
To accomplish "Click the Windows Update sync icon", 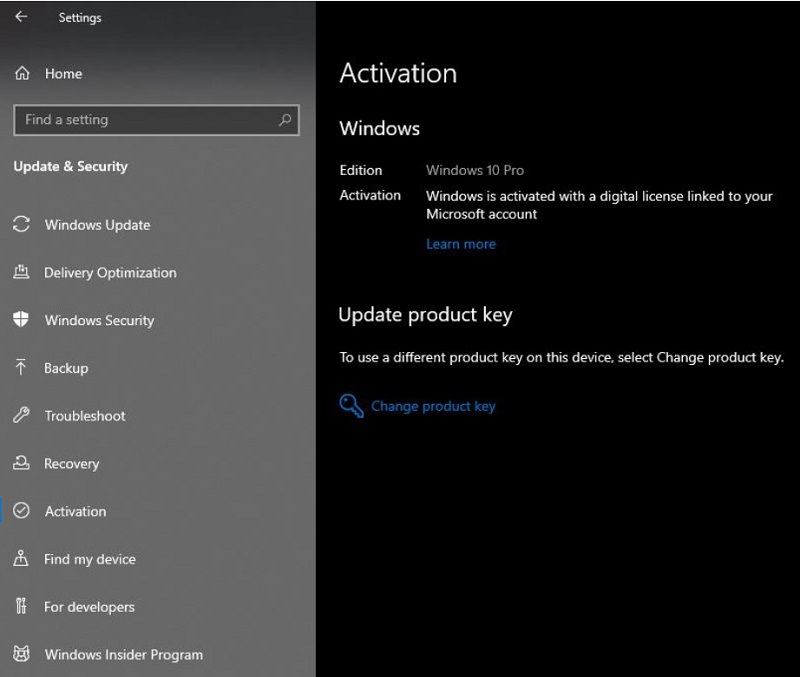I will point(21,224).
